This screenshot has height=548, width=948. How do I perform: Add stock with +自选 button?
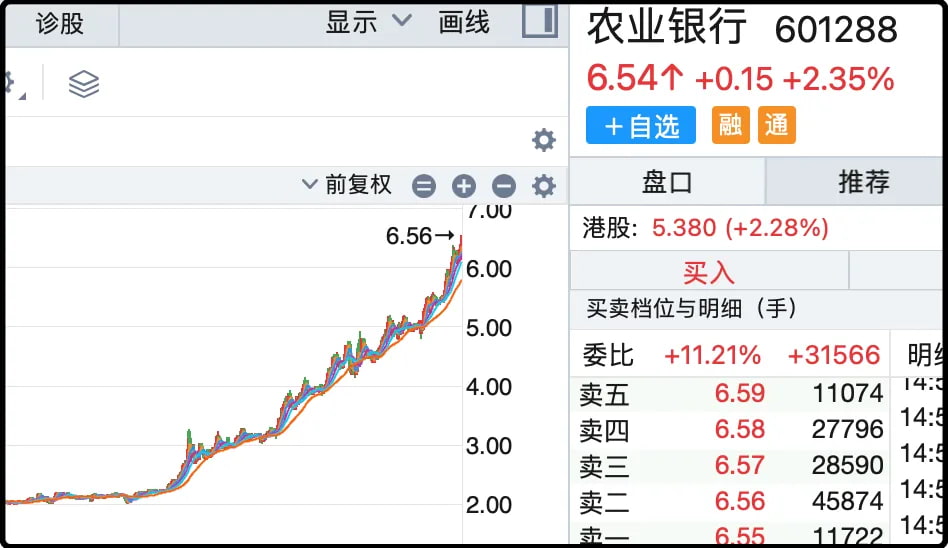coord(641,125)
